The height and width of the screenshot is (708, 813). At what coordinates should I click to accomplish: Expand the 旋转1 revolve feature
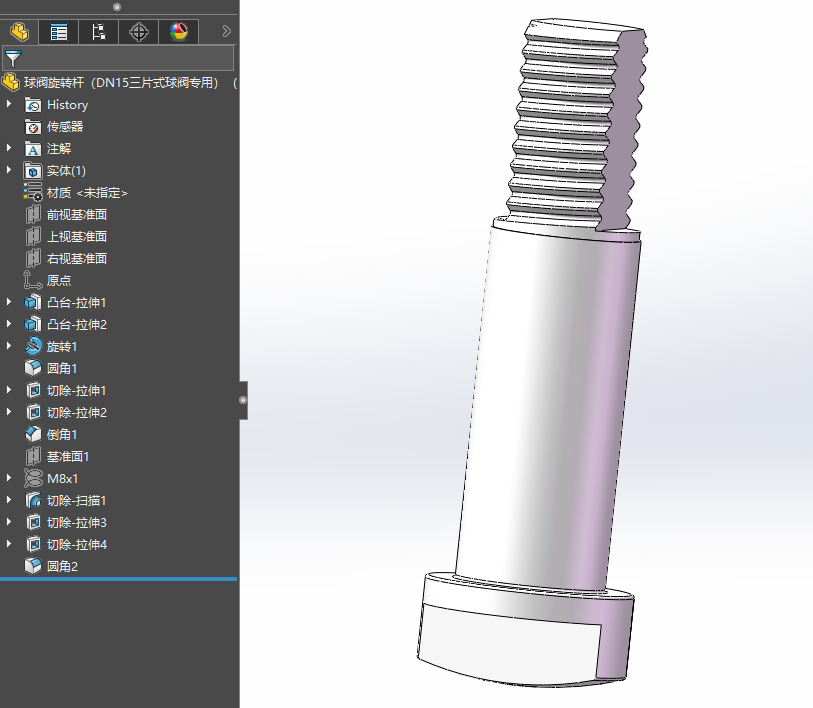(x=9, y=346)
